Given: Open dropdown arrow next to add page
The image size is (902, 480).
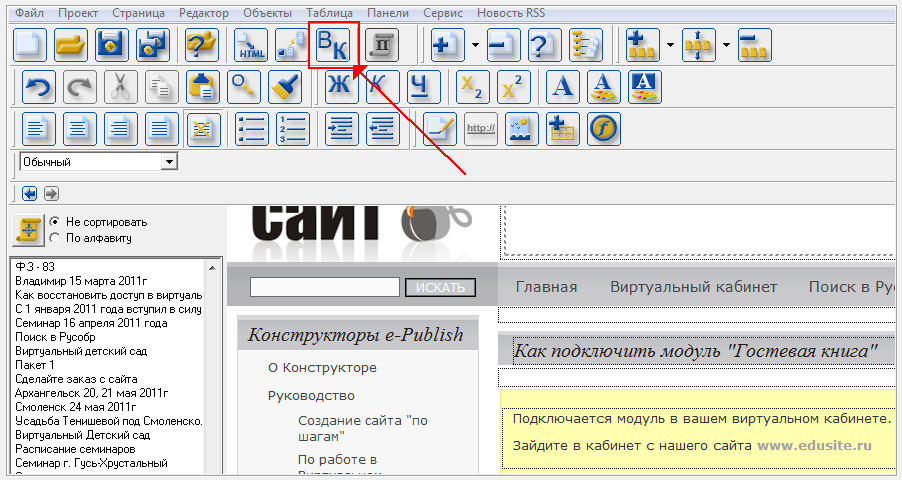Looking at the screenshot, I should (x=475, y=45).
